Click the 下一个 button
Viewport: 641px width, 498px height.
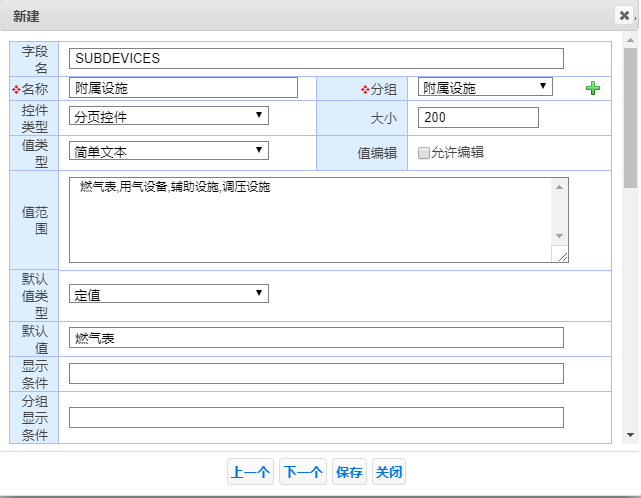pyautogui.click(x=303, y=473)
